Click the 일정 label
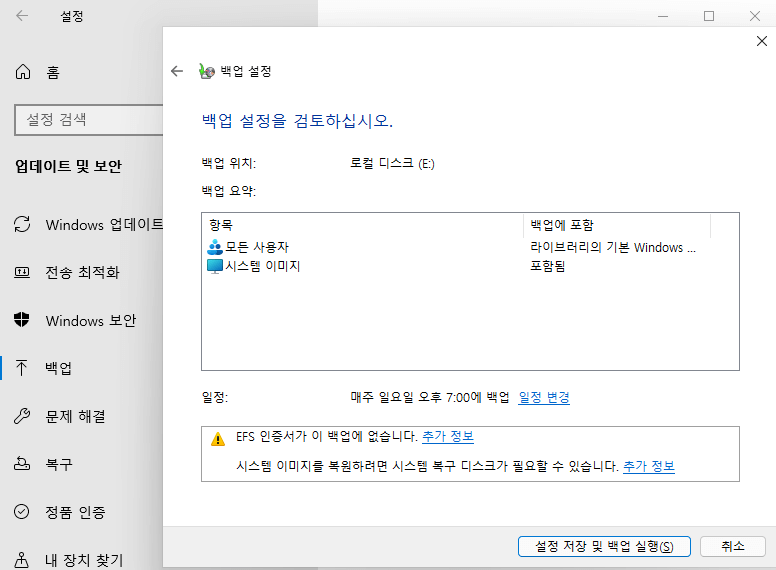The width and height of the screenshot is (776, 570). [x=215, y=397]
